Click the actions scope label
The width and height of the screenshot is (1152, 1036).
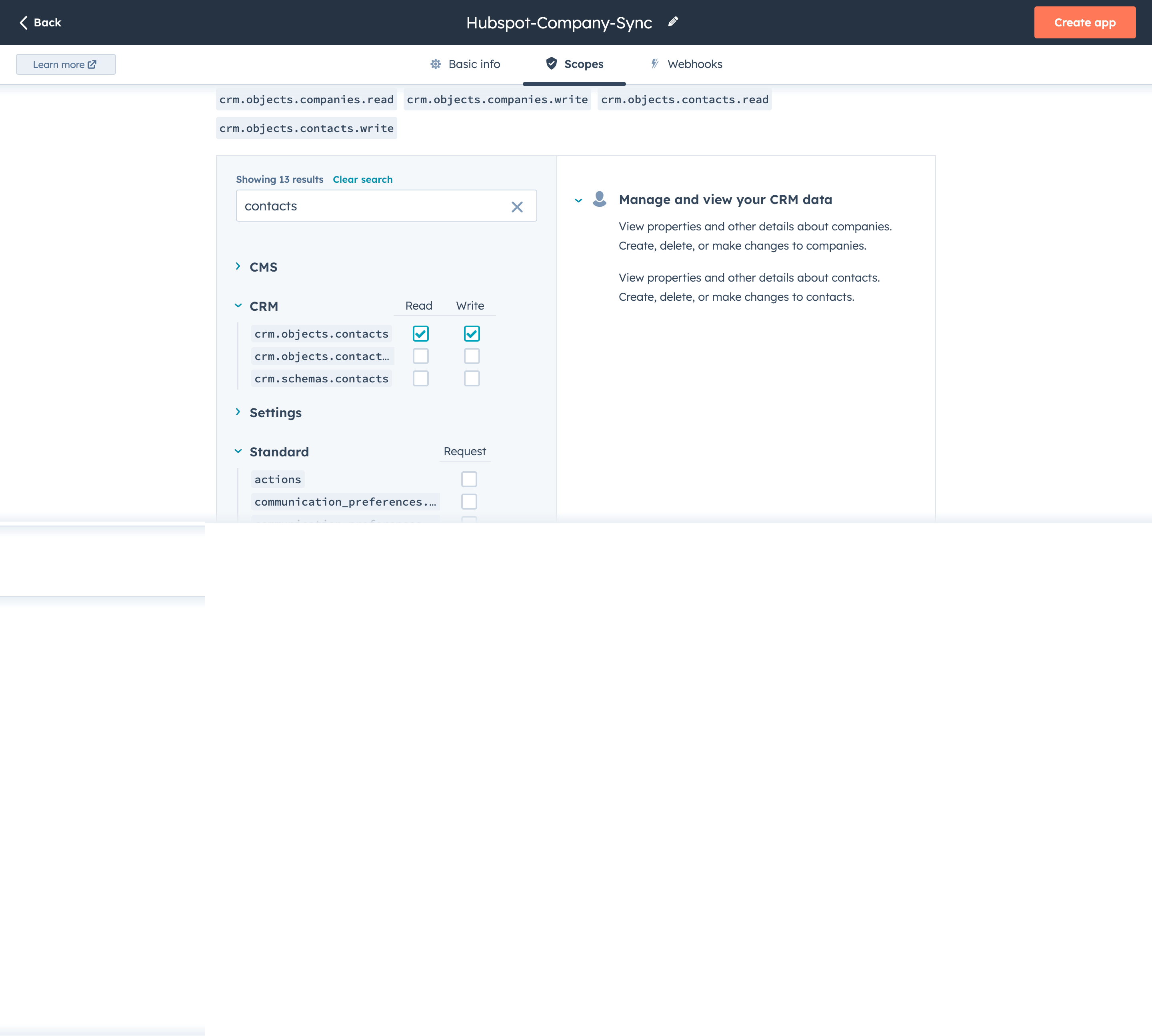click(278, 479)
